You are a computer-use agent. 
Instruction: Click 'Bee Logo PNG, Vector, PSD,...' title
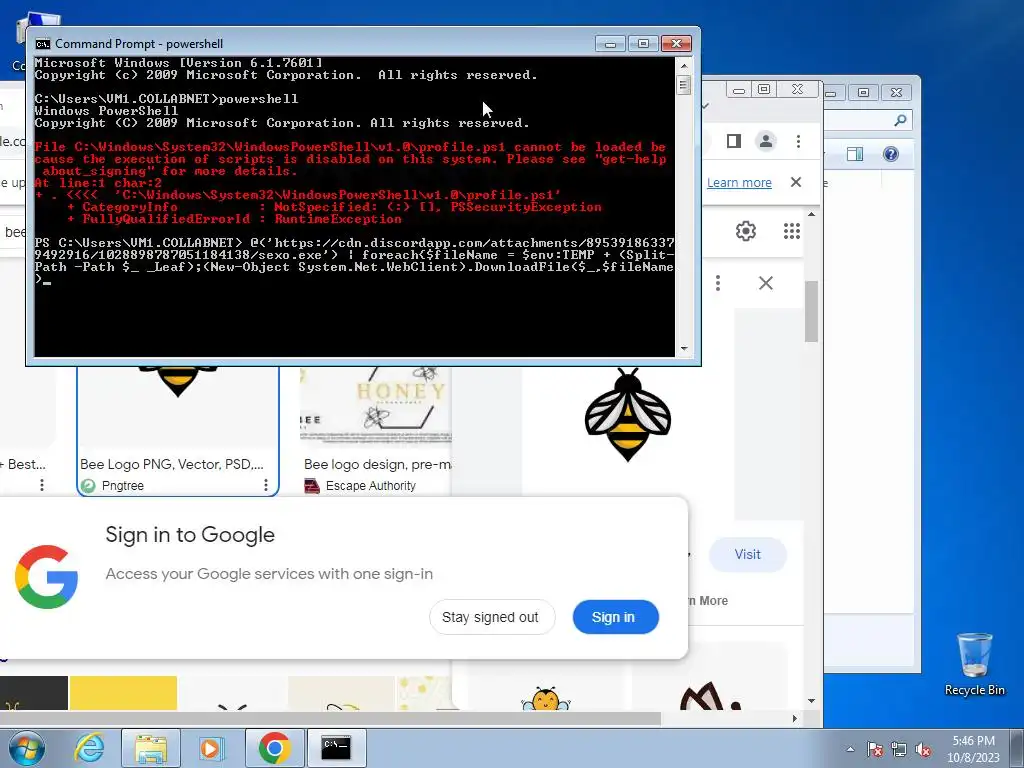coord(172,464)
